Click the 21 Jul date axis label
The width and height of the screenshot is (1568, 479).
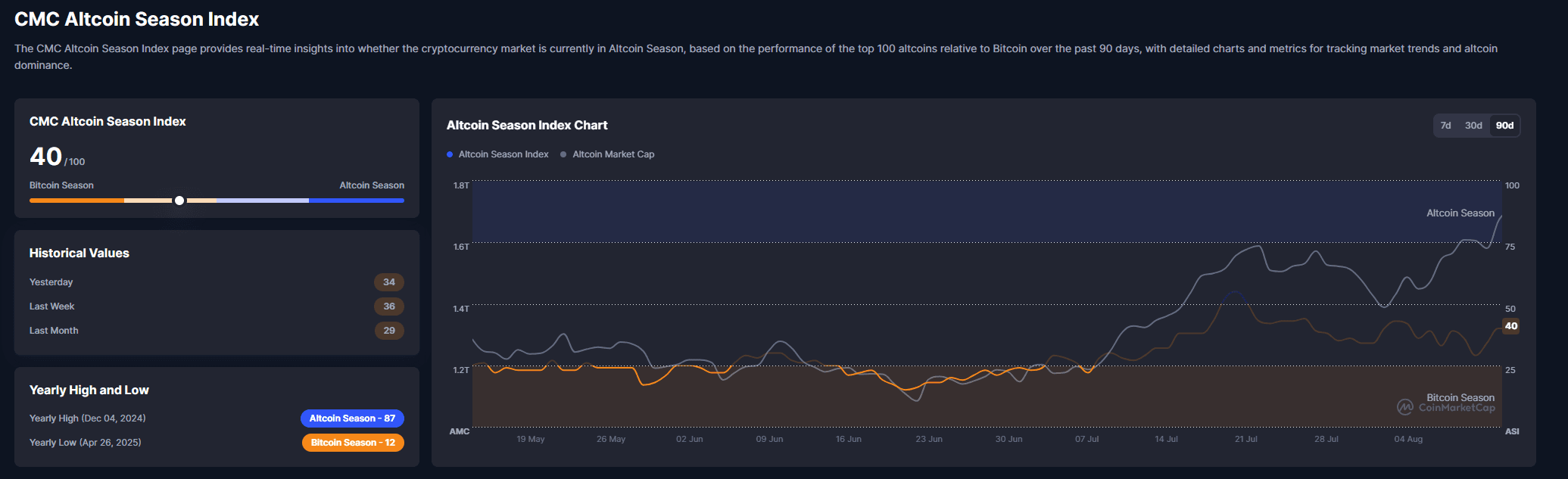point(1246,439)
